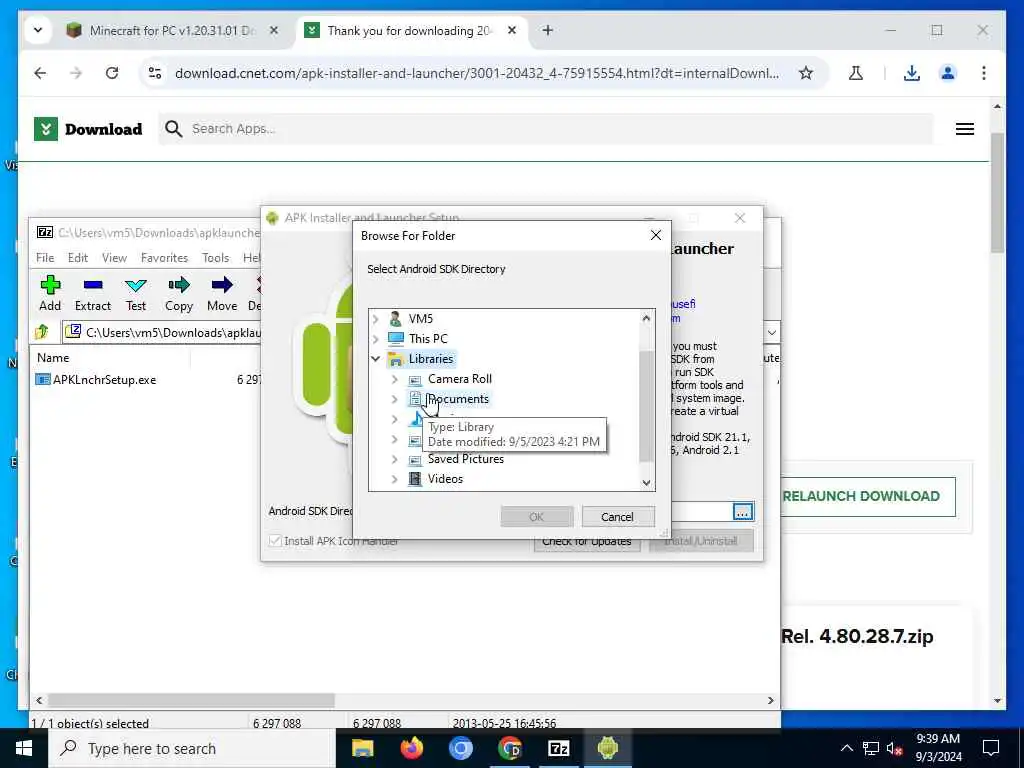Open 7-Zip View menu

[x=114, y=258]
